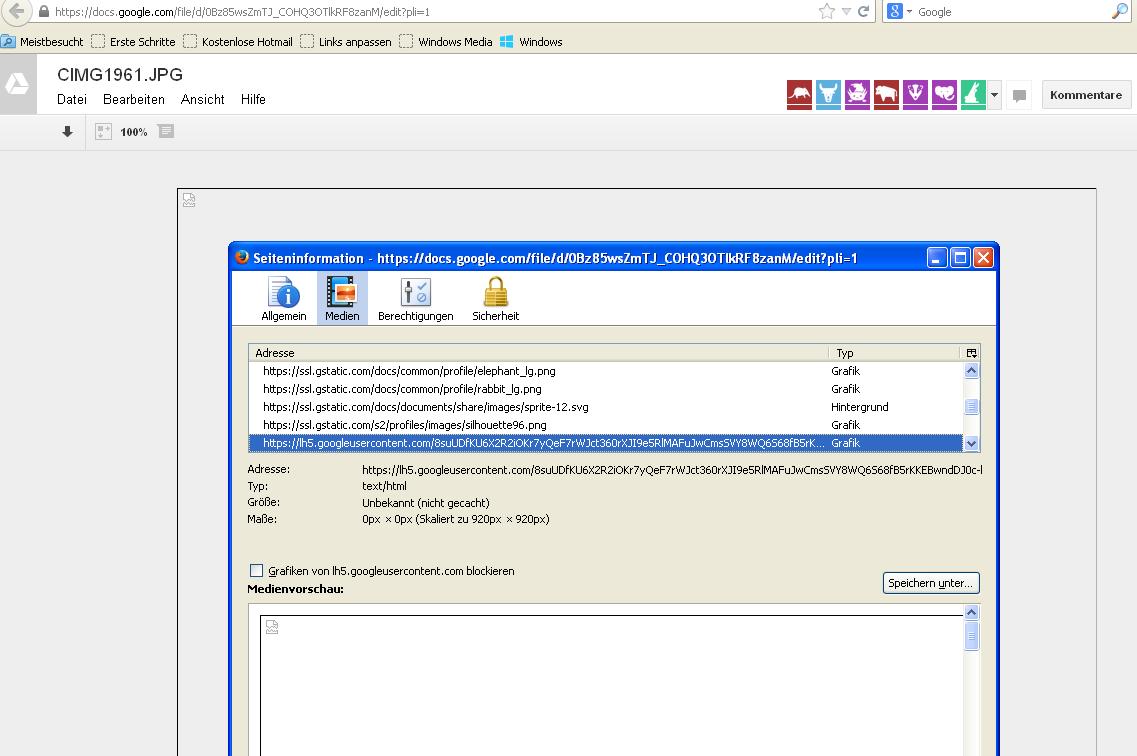The width and height of the screenshot is (1137, 756).
Task: Open the Datei menu
Action: point(72,99)
